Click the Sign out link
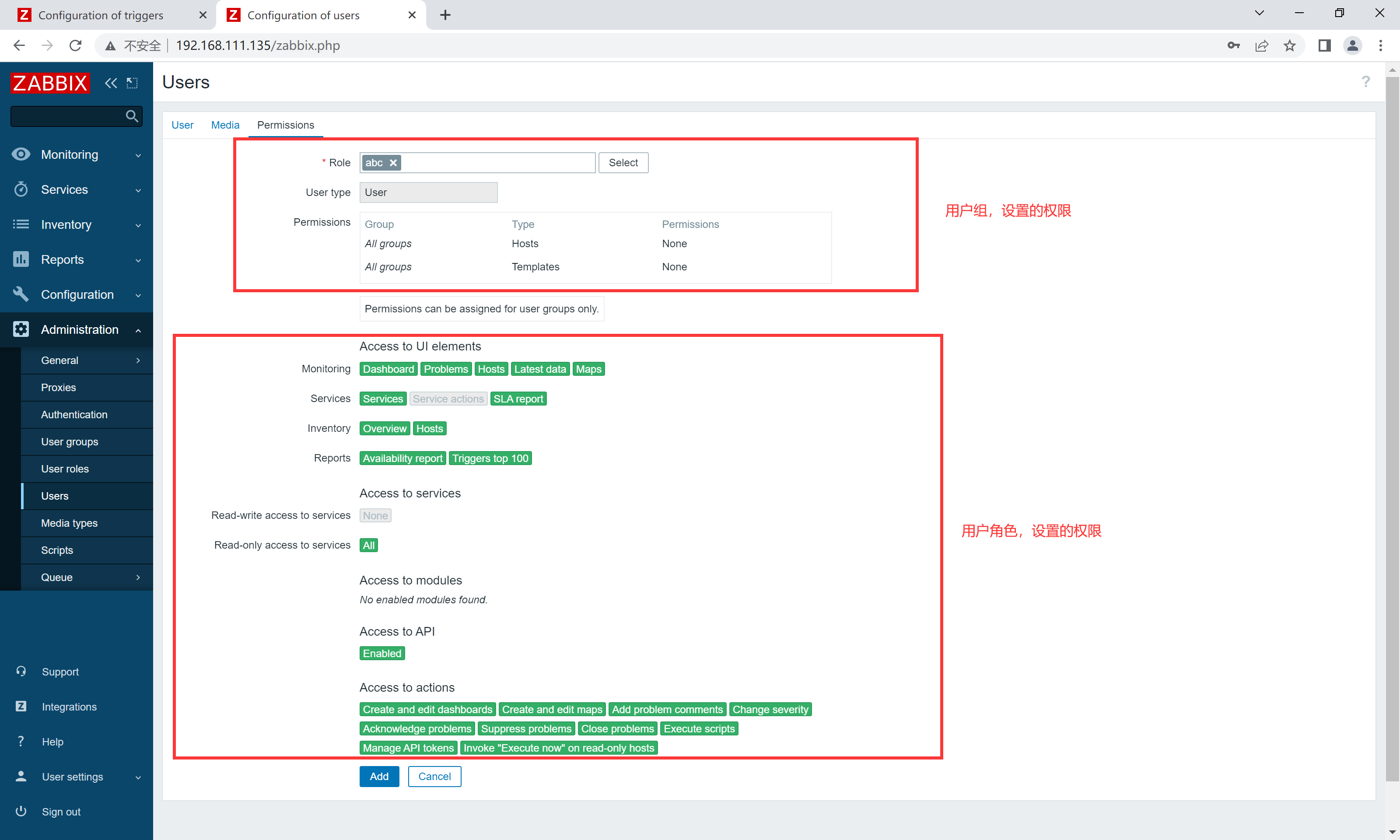Viewport: 1400px width, 840px height. [x=61, y=811]
